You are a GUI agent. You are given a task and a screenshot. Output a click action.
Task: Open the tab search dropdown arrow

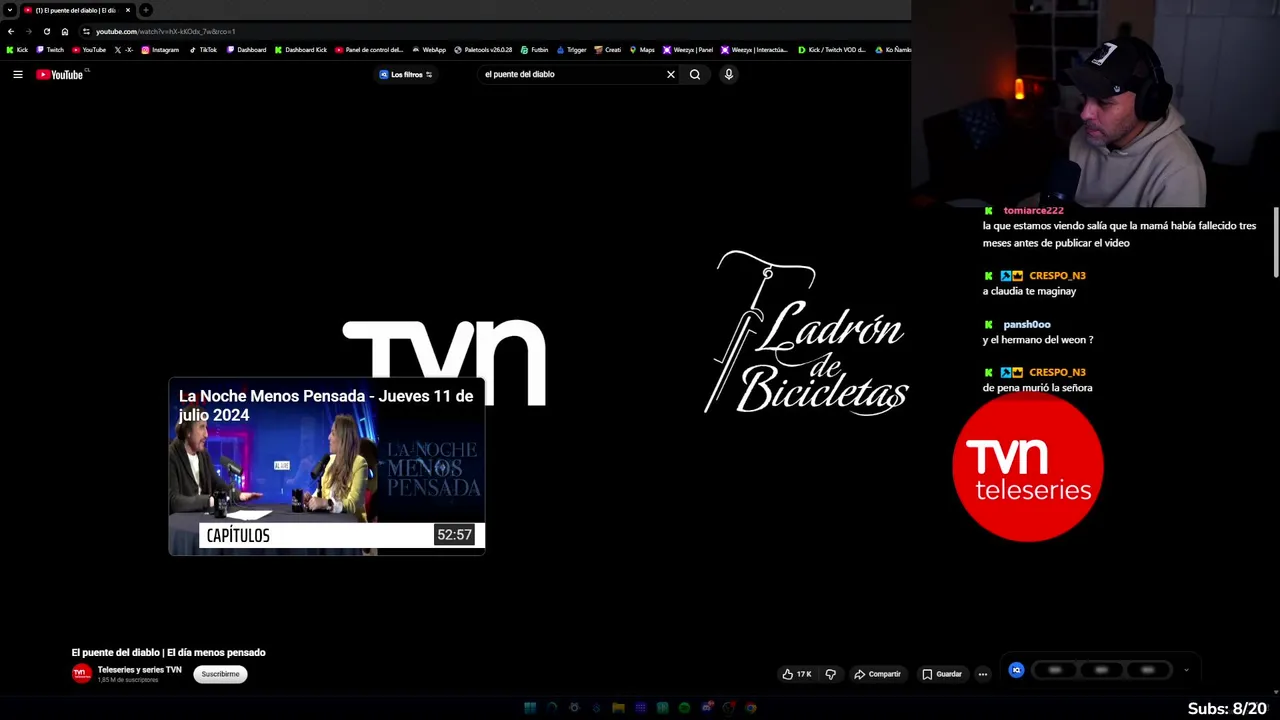9,10
